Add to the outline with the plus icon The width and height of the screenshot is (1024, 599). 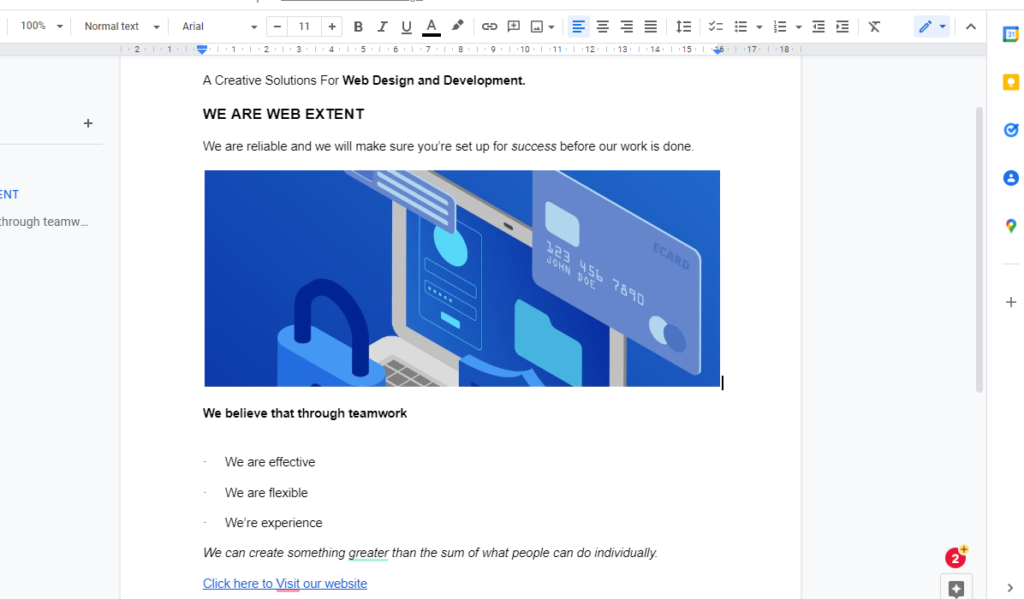88,123
